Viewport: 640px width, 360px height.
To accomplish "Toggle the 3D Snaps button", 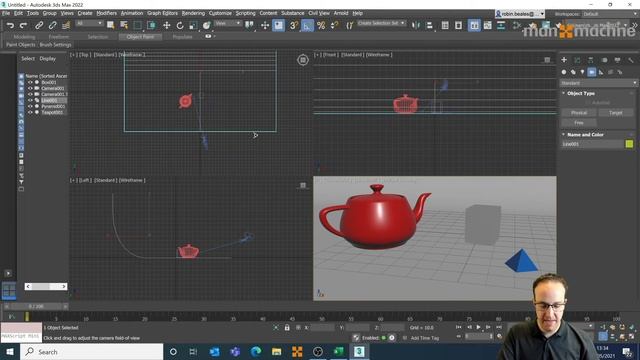I will click(x=293, y=25).
